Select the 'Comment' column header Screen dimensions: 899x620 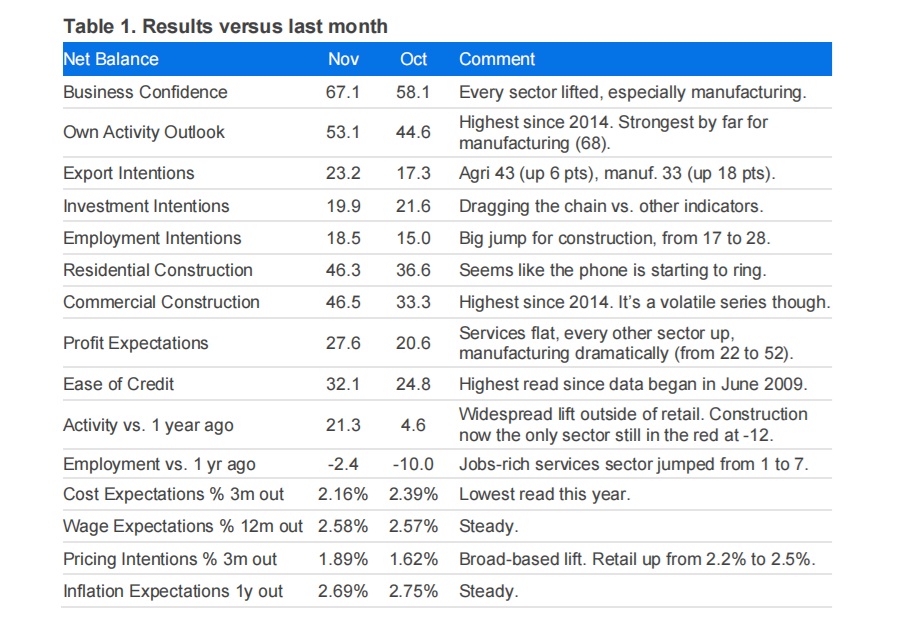497,59
